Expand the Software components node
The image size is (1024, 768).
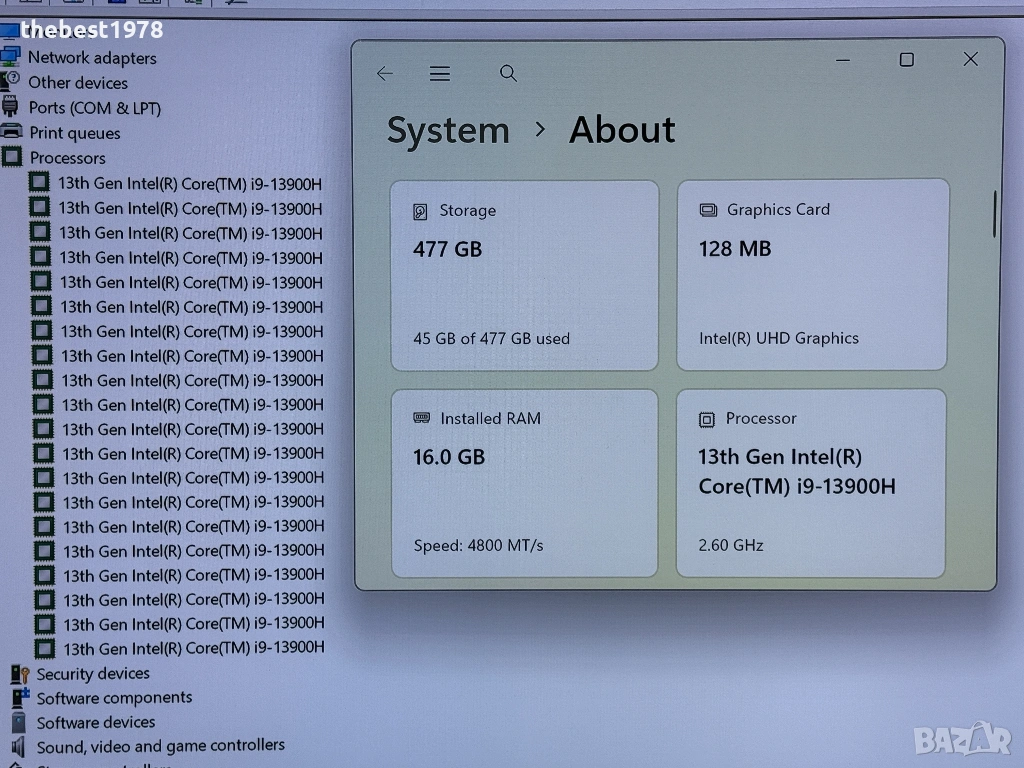pyautogui.click(x=114, y=698)
